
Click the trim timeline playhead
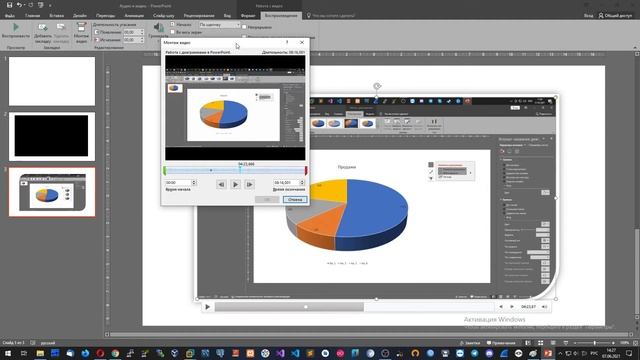click(240, 170)
